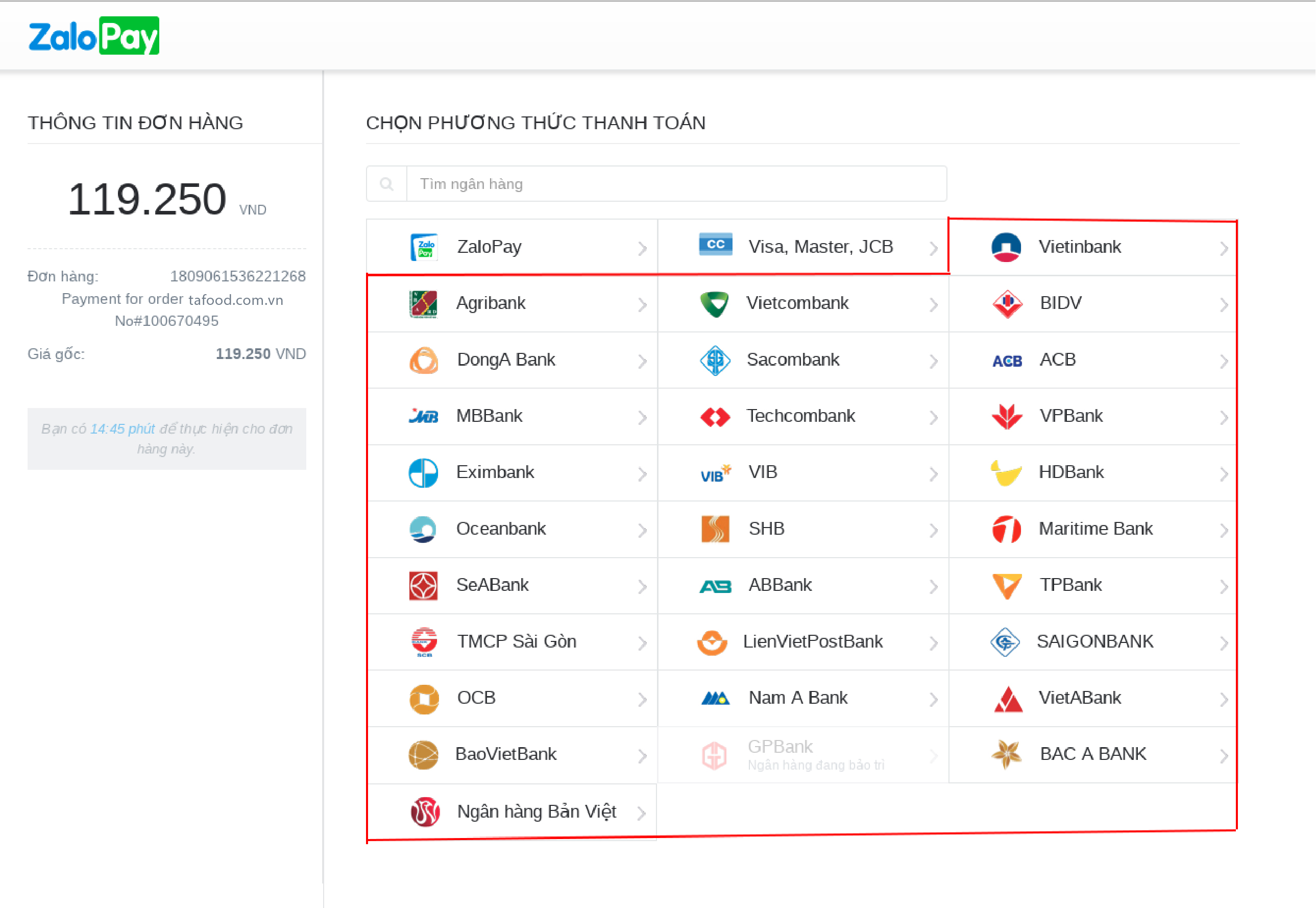Click the THÔNG TIN ĐƠN HÀNG heading
The width and height of the screenshot is (1316, 908).
tap(135, 123)
